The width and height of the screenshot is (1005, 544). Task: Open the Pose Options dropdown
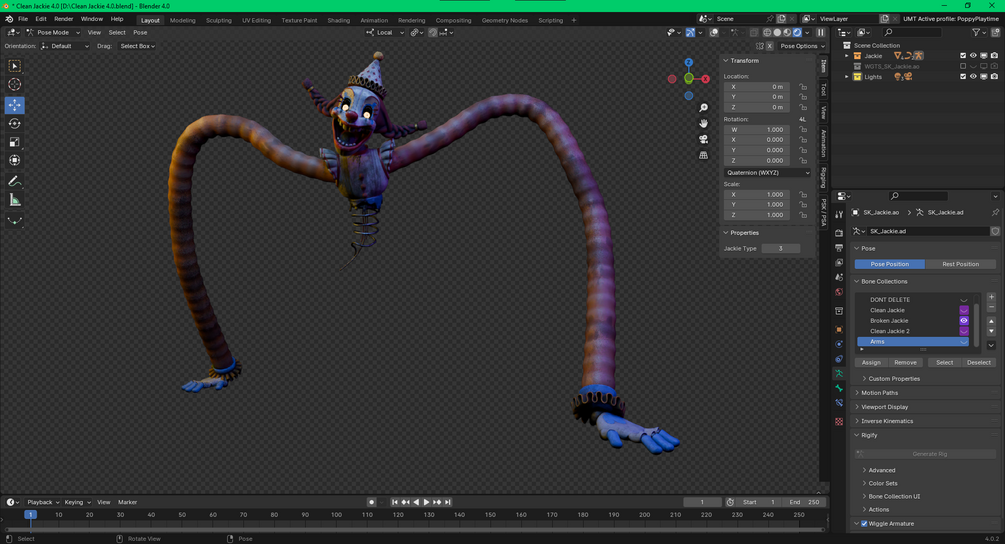point(802,46)
